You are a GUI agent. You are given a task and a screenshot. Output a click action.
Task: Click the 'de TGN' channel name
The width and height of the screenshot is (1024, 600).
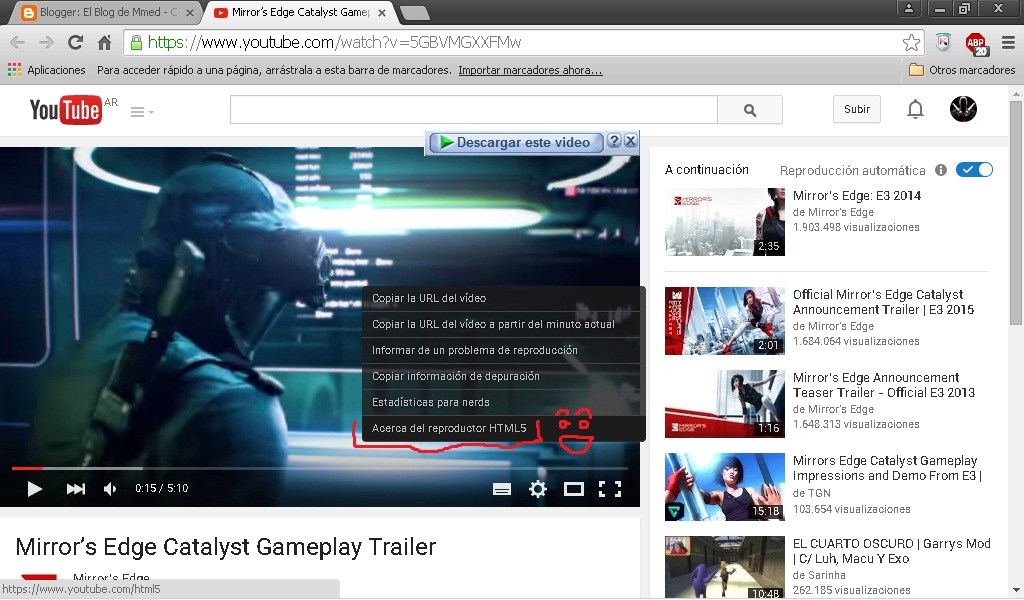point(811,493)
